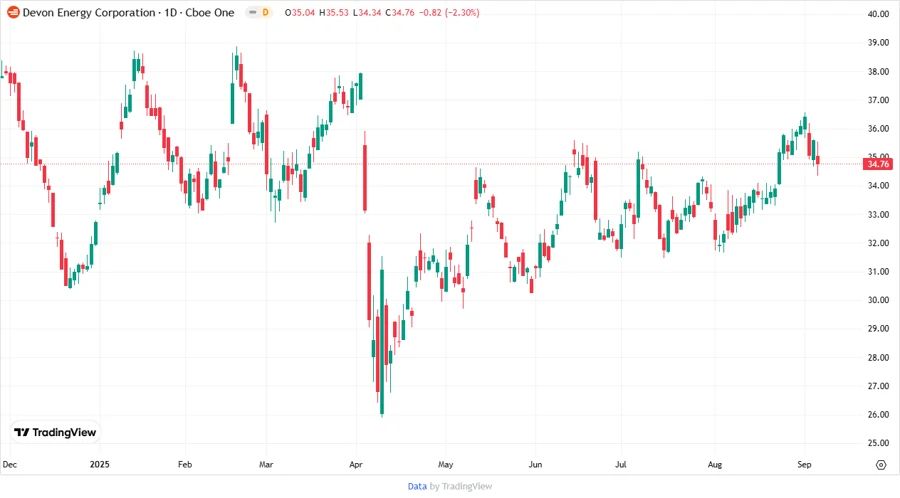Click the 30.00 price axis label
The height and width of the screenshot is (498, 900).
click(x=878, y=300)
